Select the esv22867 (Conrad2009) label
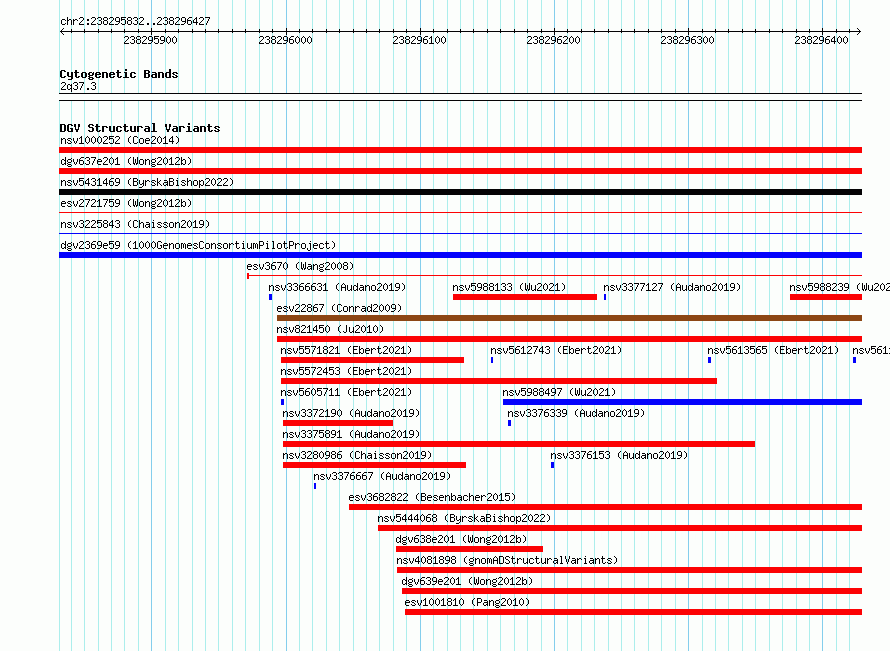Screen dimensions: 890x651 339,308
